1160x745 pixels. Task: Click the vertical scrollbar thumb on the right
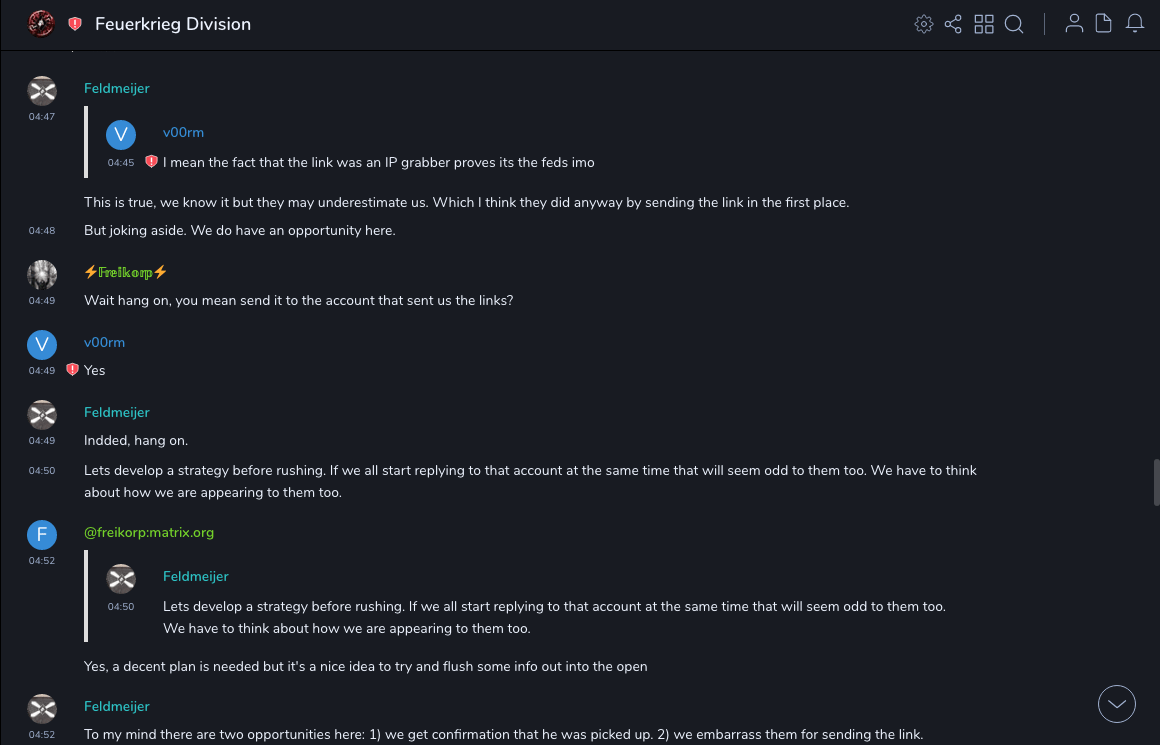(x=1155, y=476)
